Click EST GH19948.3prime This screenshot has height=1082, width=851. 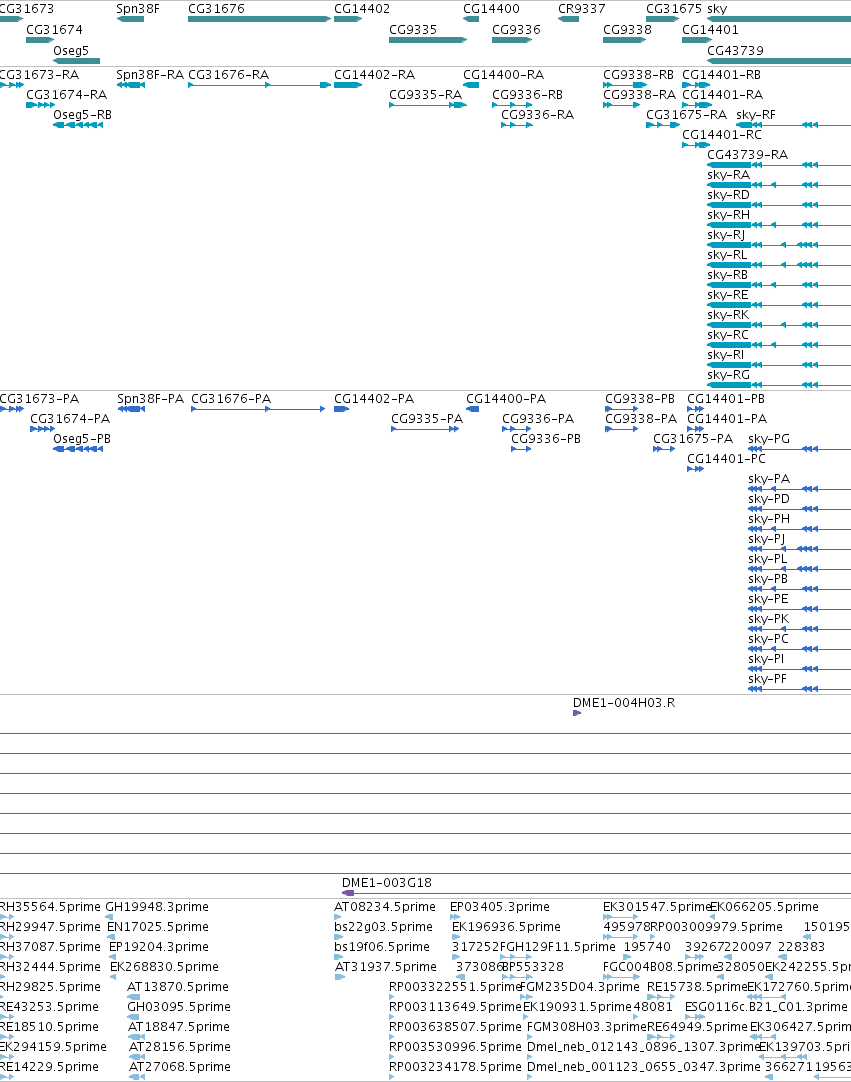click(x=109, y=917)
